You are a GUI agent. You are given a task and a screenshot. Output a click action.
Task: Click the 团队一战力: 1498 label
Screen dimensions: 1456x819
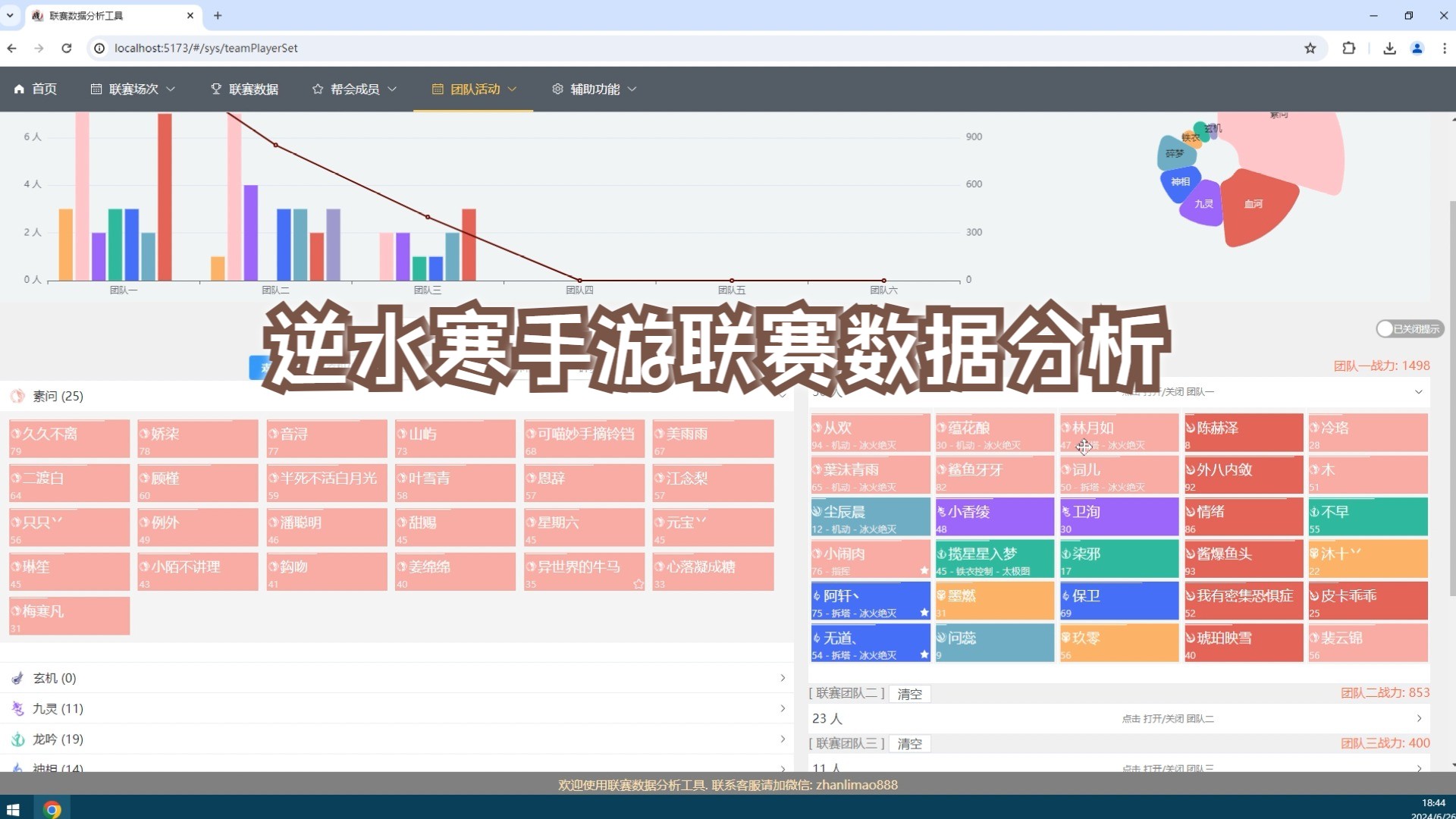point(1382,366)
